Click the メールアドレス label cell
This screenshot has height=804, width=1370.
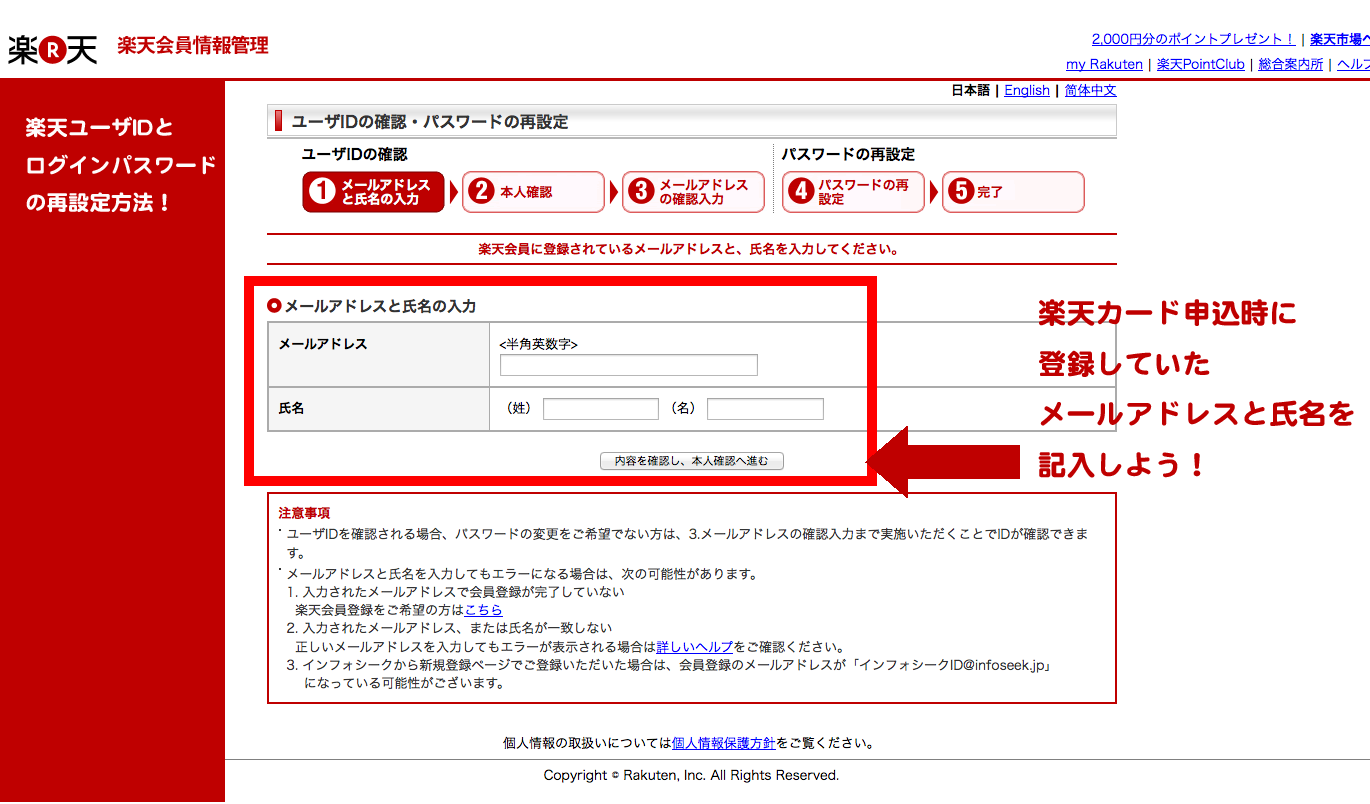(x=379, y=355)
